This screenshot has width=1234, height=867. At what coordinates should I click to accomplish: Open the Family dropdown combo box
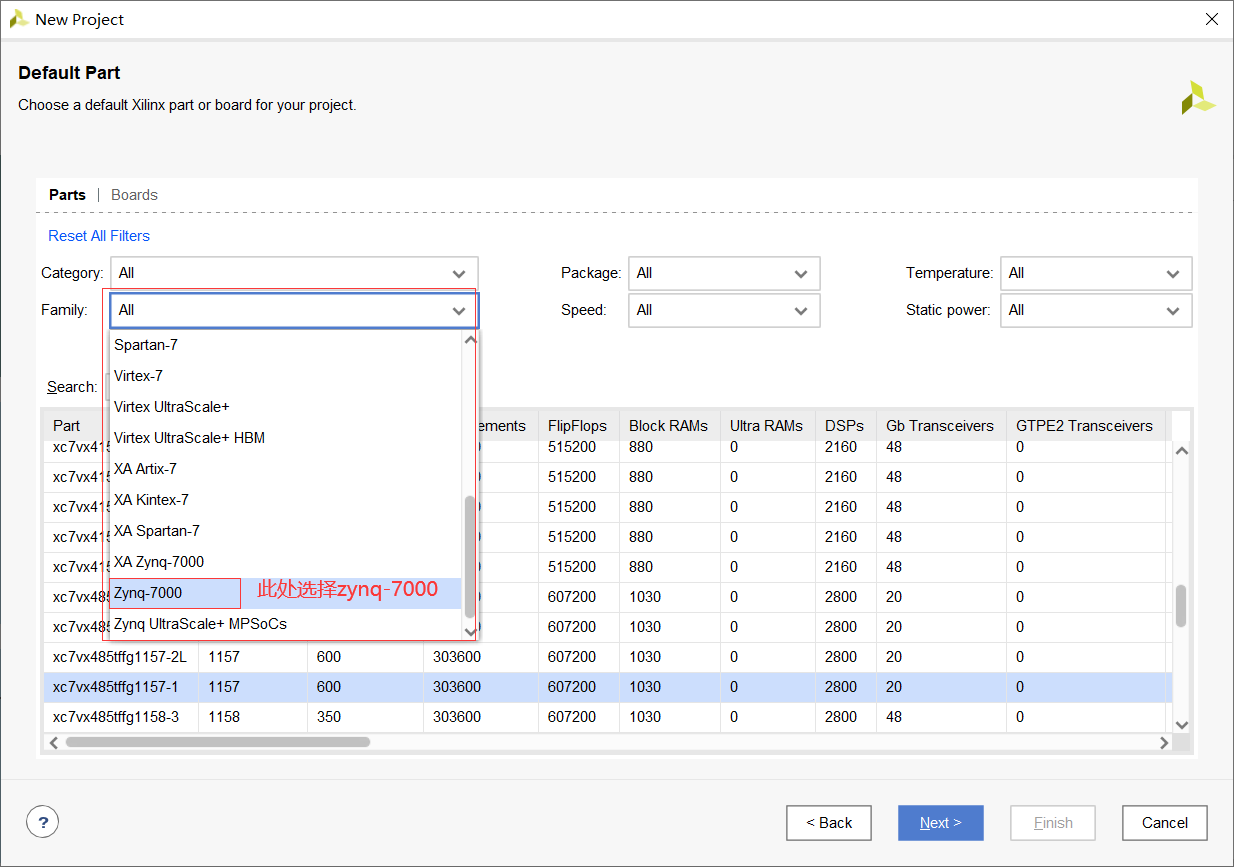(x=294, y=310)
